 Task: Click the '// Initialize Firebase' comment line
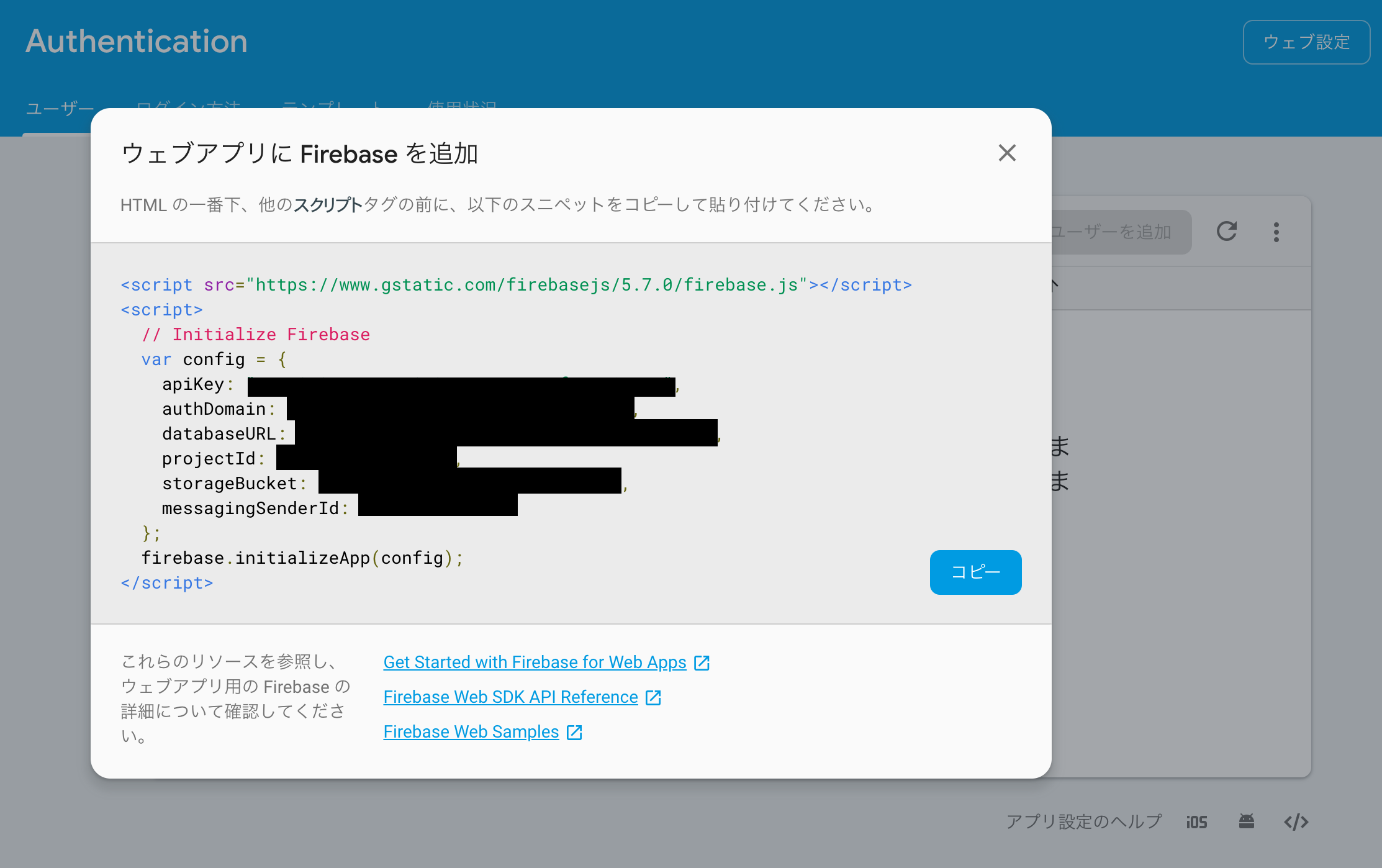256,335
